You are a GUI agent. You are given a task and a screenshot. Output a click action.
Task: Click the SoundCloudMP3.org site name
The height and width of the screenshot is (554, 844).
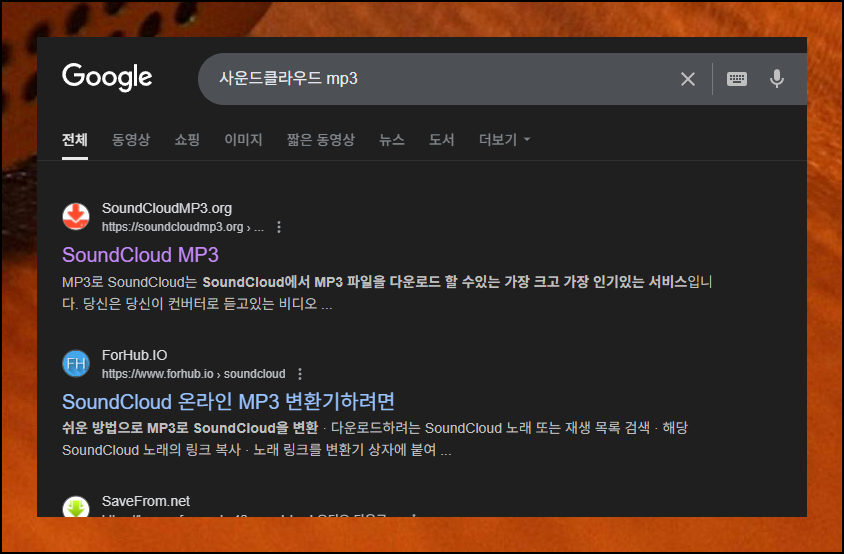coord(167,208)
